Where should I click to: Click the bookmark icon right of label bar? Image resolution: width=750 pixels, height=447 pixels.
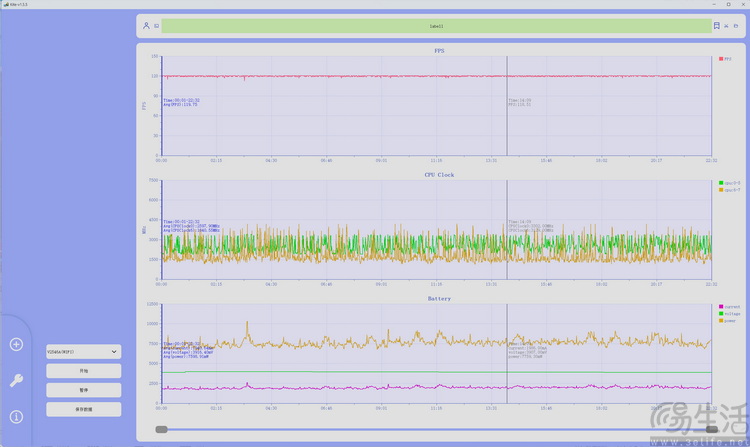click(x=716, y=25)
